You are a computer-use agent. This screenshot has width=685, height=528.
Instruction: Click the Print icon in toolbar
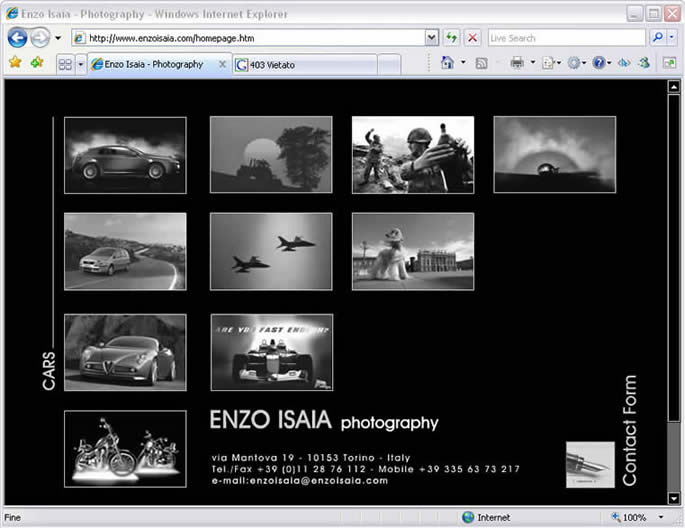point(517,63)
